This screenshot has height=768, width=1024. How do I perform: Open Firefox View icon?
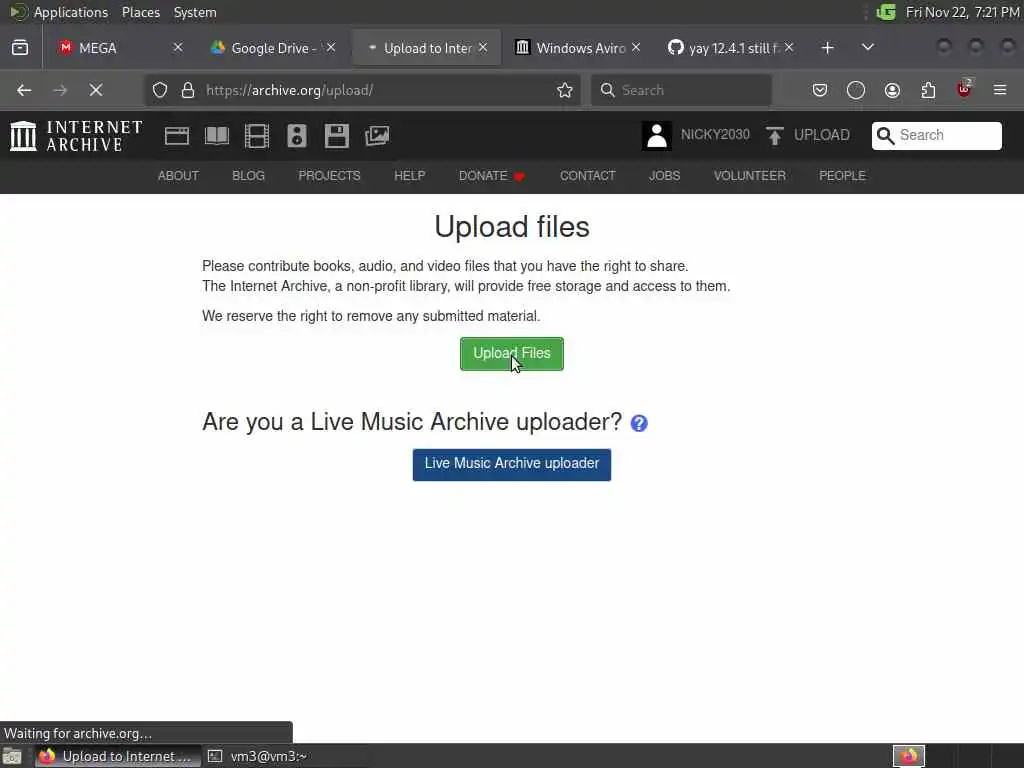(x=20, y=48)
